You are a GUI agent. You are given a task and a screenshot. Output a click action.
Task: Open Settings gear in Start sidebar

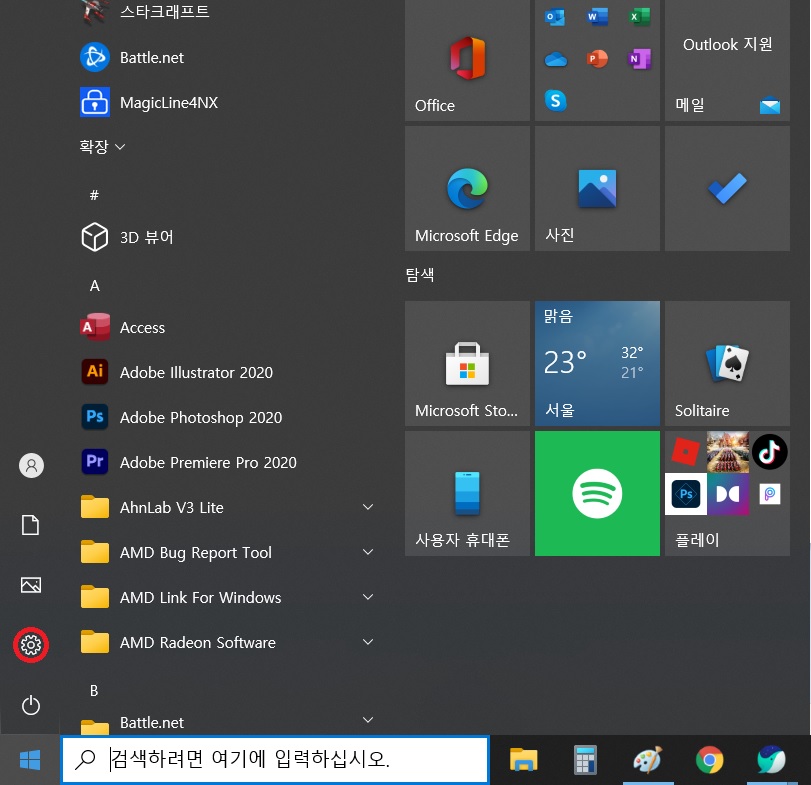[31, 645]
